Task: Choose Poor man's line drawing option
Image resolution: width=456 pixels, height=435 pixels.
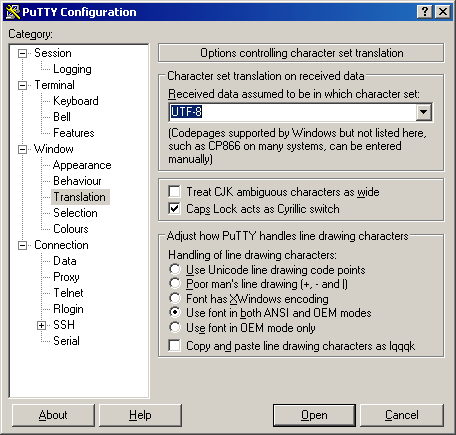Action: [x=175, y=283]
